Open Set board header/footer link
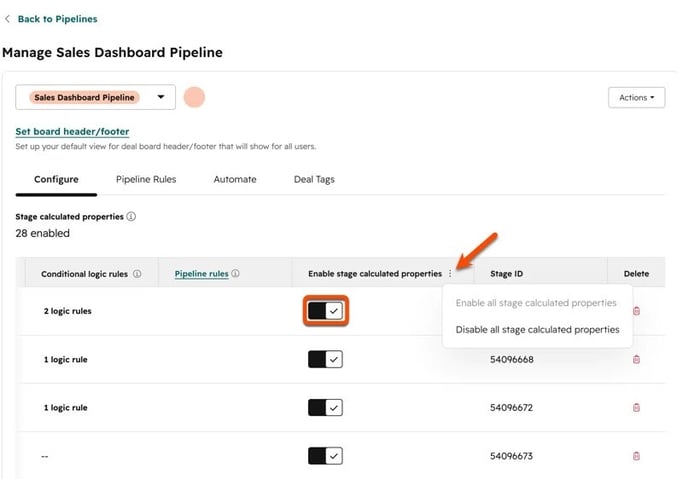This screenshot has width=677, height=479. (x=72, y=131)
